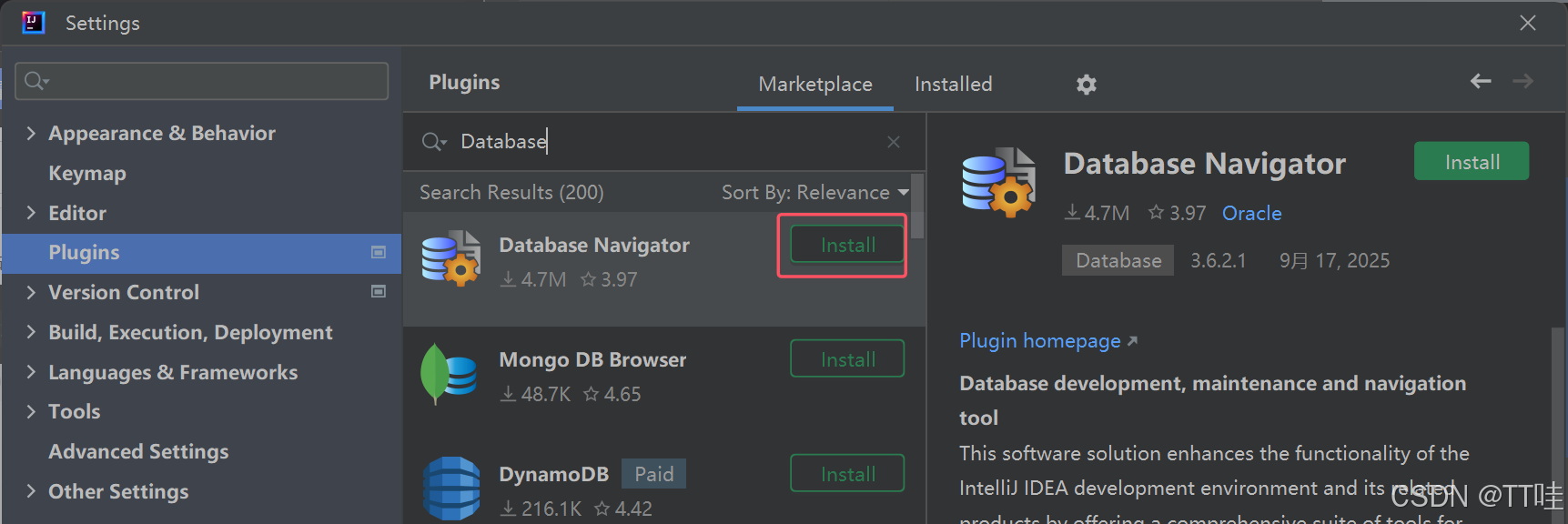This screenshot has height=524, width=1568.
Task: Click Install in the plugin details pane
Action: pos(1472,162)
